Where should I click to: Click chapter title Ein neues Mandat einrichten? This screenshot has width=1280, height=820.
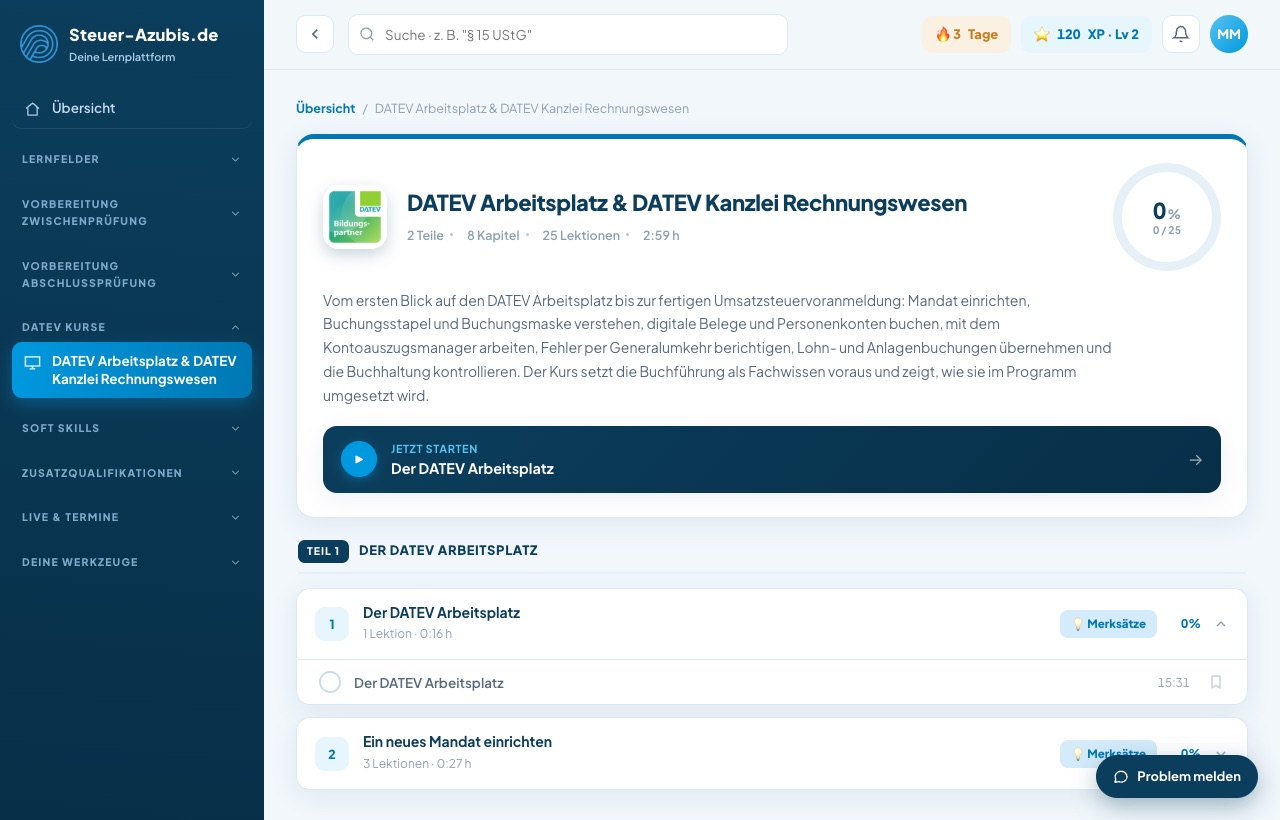pyautogui.click(x=457, y=742)
